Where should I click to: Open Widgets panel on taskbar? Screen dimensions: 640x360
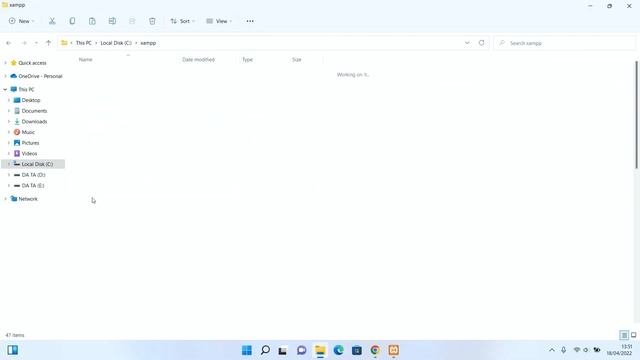click(13, 350)
